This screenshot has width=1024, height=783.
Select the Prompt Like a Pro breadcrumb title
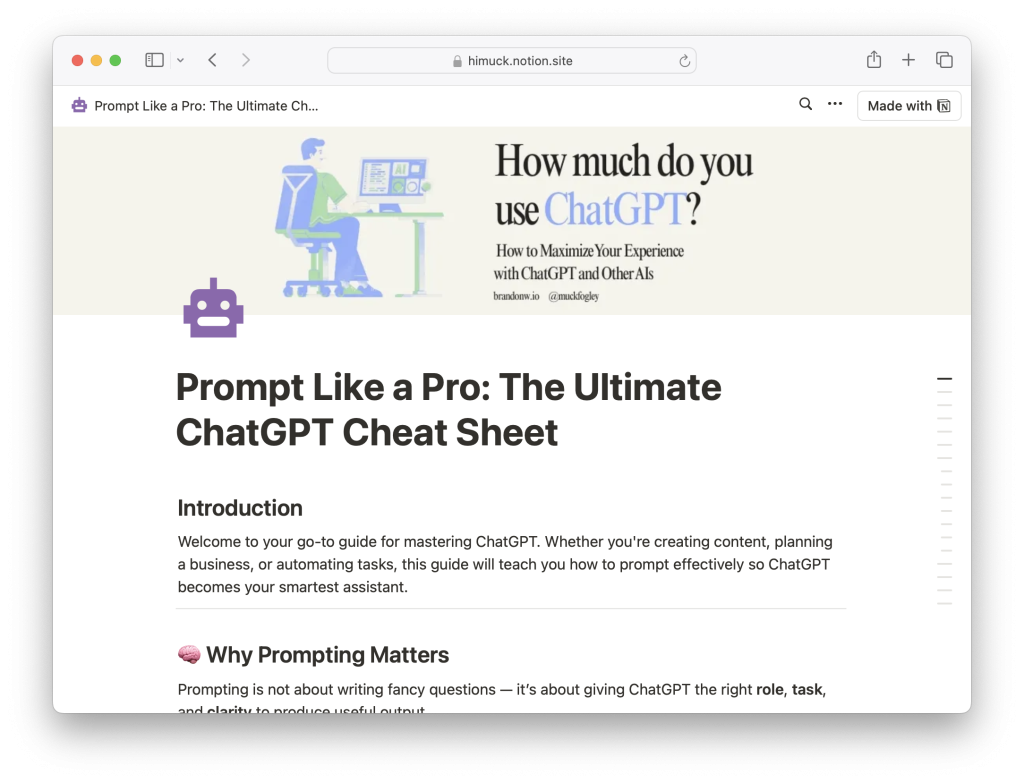[x=206, y=106]
